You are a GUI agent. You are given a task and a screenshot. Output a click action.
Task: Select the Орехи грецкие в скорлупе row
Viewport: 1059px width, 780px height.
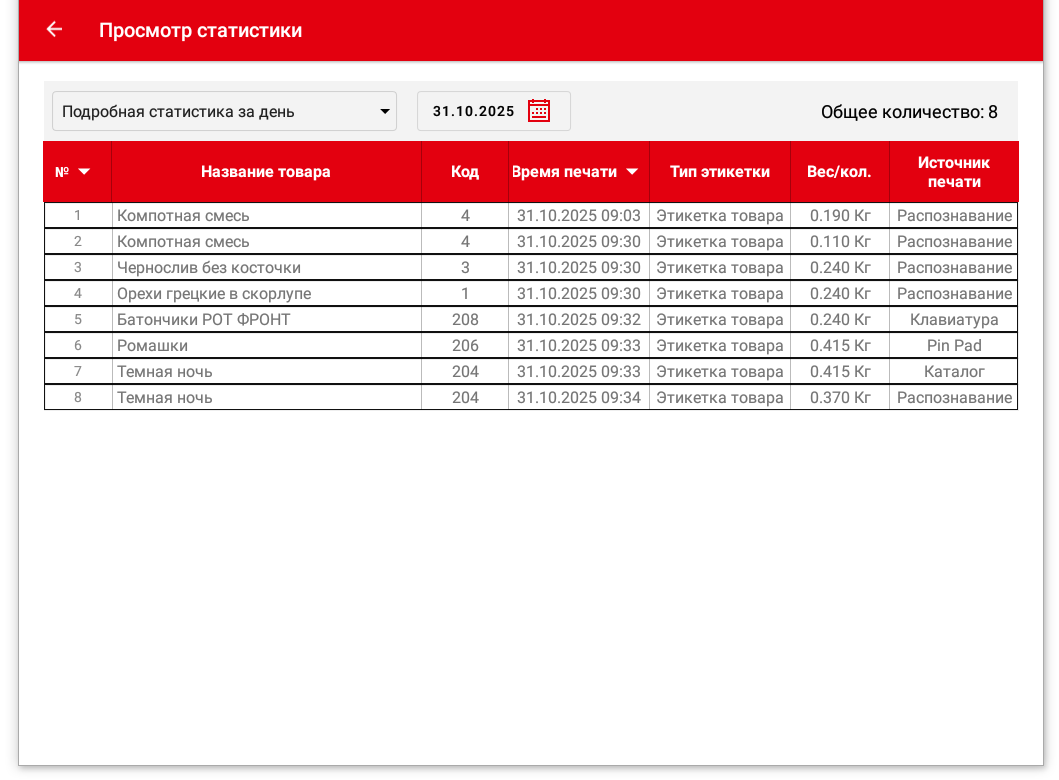click(214, 294)
